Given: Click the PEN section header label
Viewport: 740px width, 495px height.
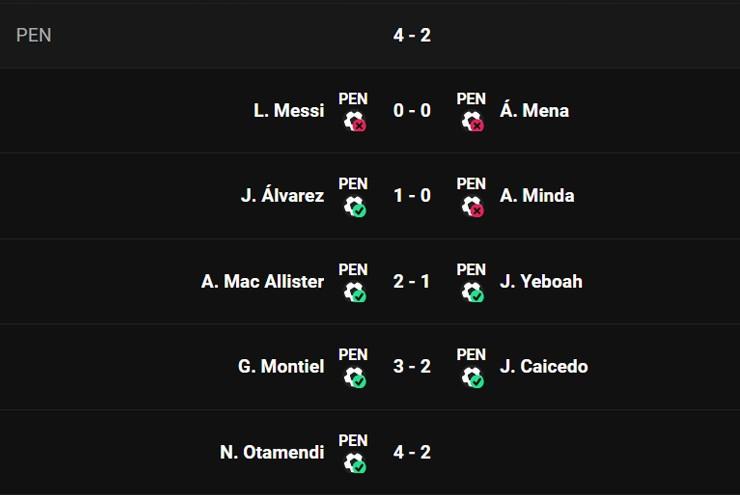Looking at the screenshot, I should click(34, 35).
